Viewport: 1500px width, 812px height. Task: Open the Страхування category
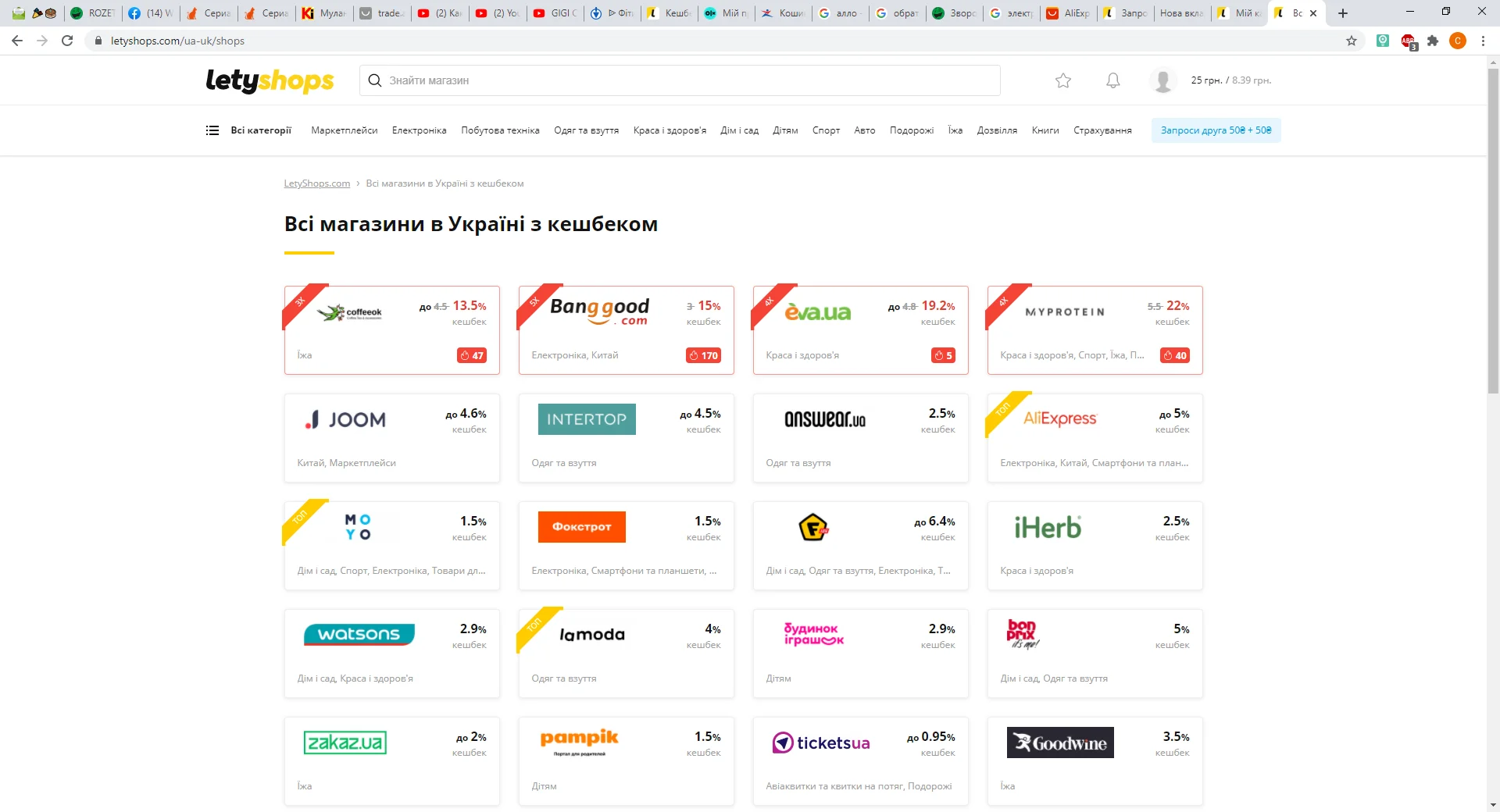coord(1102,130)
